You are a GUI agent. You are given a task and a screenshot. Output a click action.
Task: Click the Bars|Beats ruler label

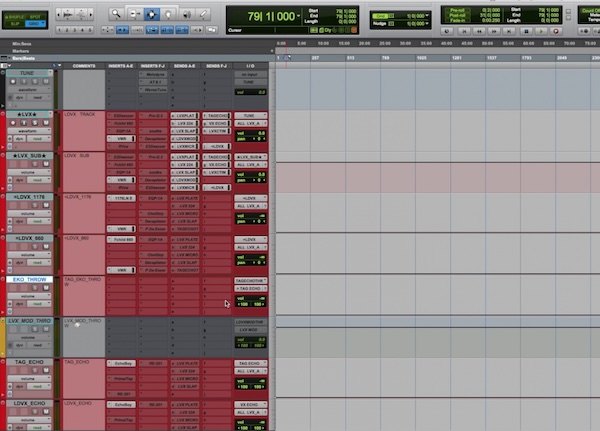click(x=24, y=58)
